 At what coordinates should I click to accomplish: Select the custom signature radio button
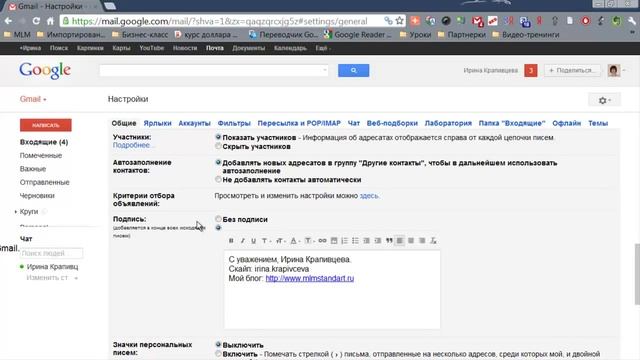click(218, 228)
